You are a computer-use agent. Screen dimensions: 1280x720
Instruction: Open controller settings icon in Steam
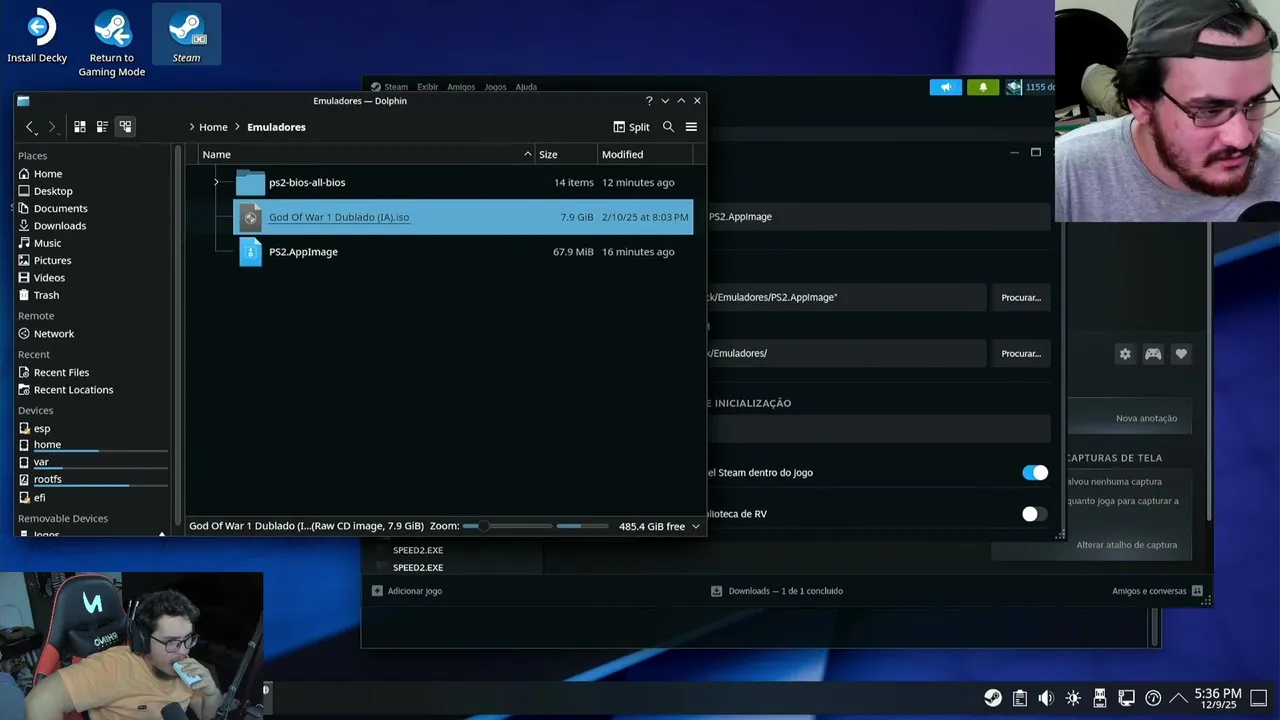pyautogui.click(x=1153, y=354)
